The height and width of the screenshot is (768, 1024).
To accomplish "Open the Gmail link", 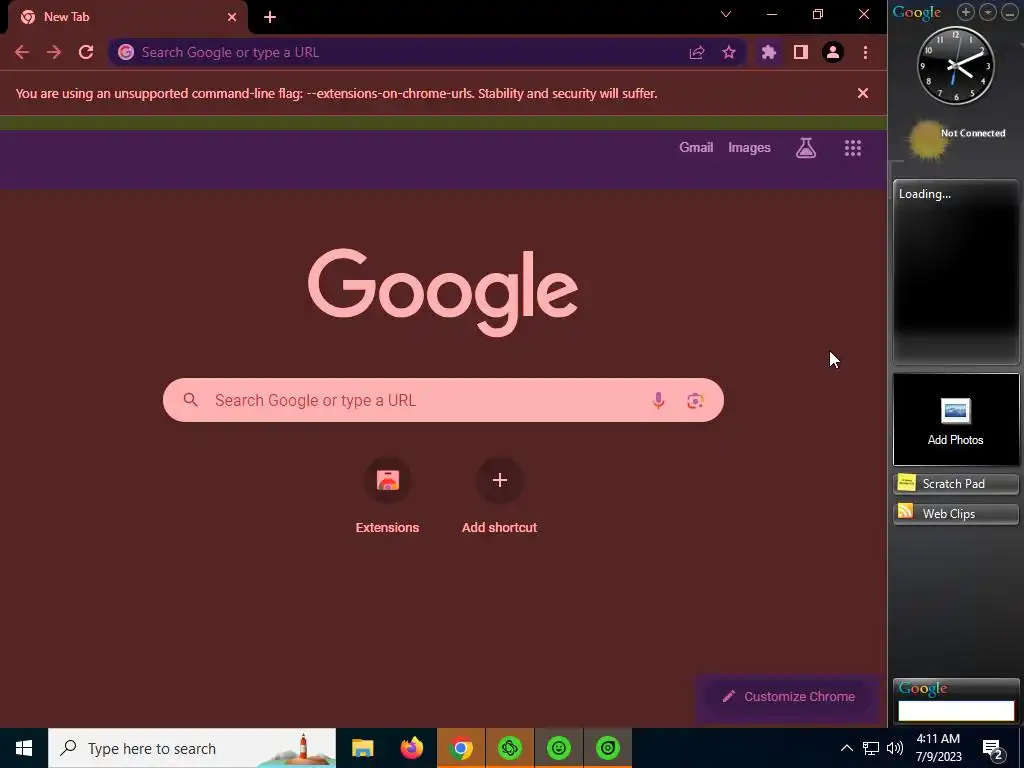I will pyautogui.click(x=696, y=148).
